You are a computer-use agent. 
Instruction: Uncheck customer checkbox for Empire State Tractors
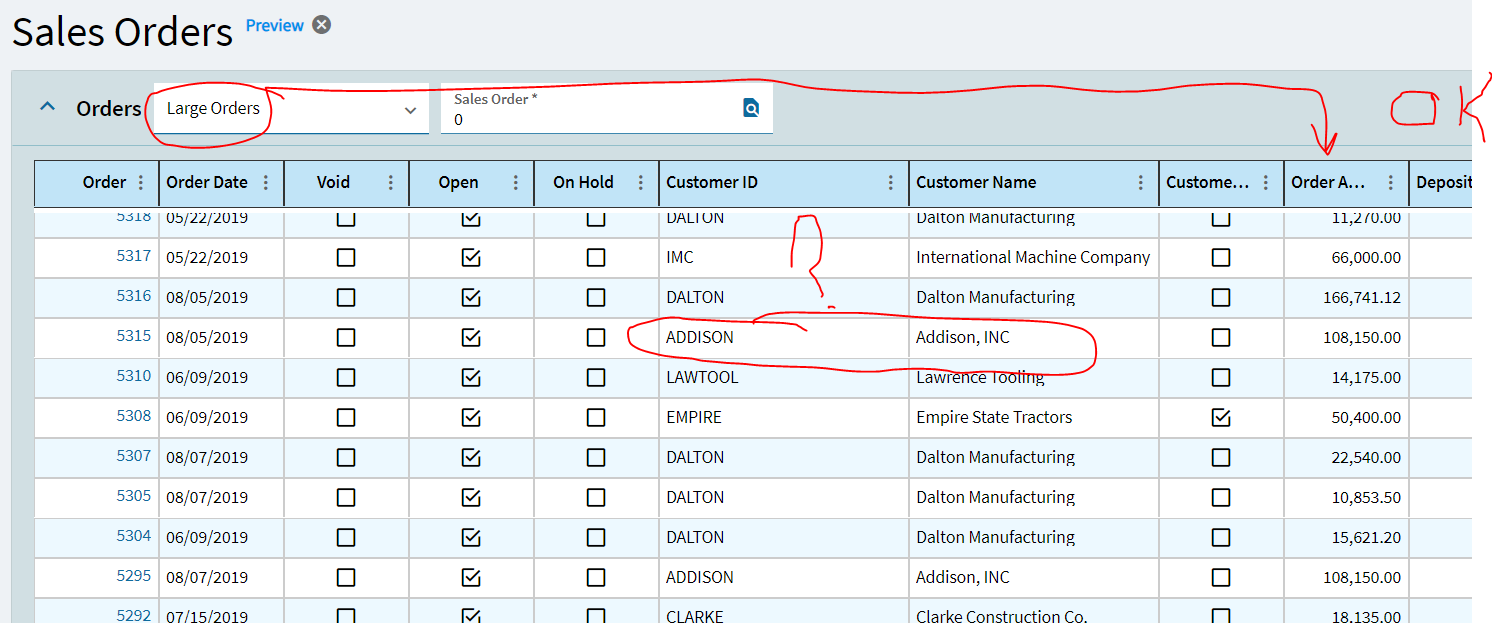pos(1221,417)
